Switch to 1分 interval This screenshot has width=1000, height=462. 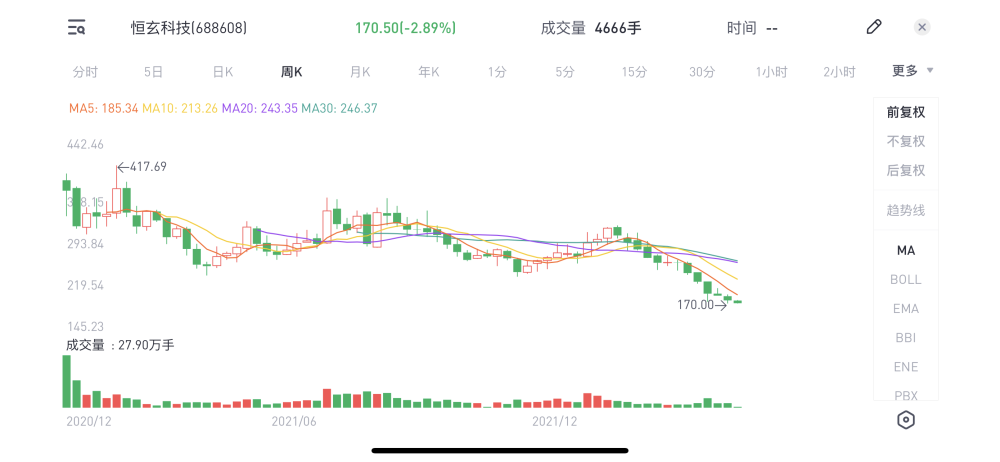tap(497, 71)
